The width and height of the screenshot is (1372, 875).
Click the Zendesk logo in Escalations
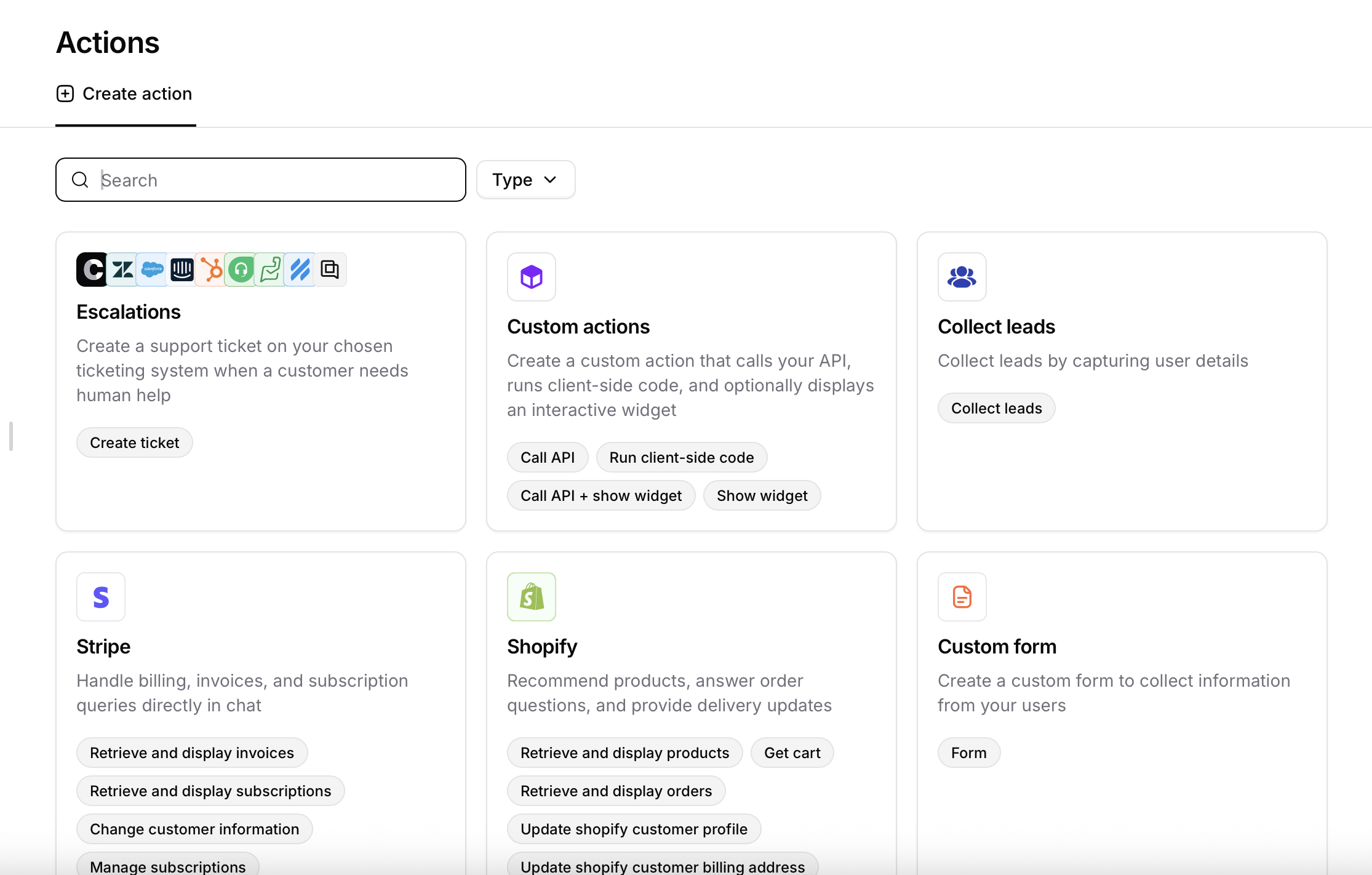coord(122,270)
